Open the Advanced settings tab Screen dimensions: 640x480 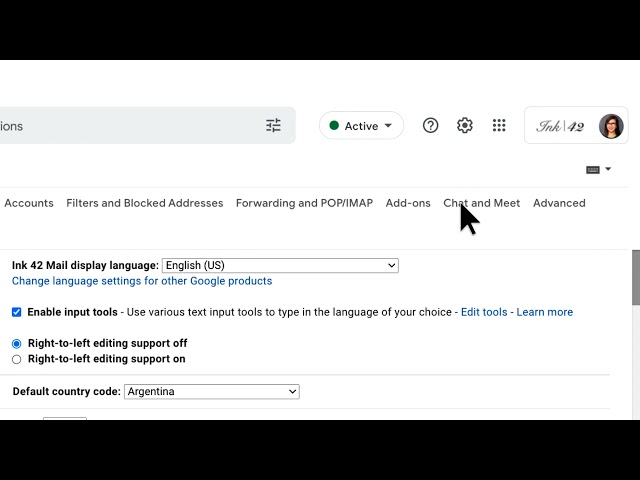click(559, 203)
